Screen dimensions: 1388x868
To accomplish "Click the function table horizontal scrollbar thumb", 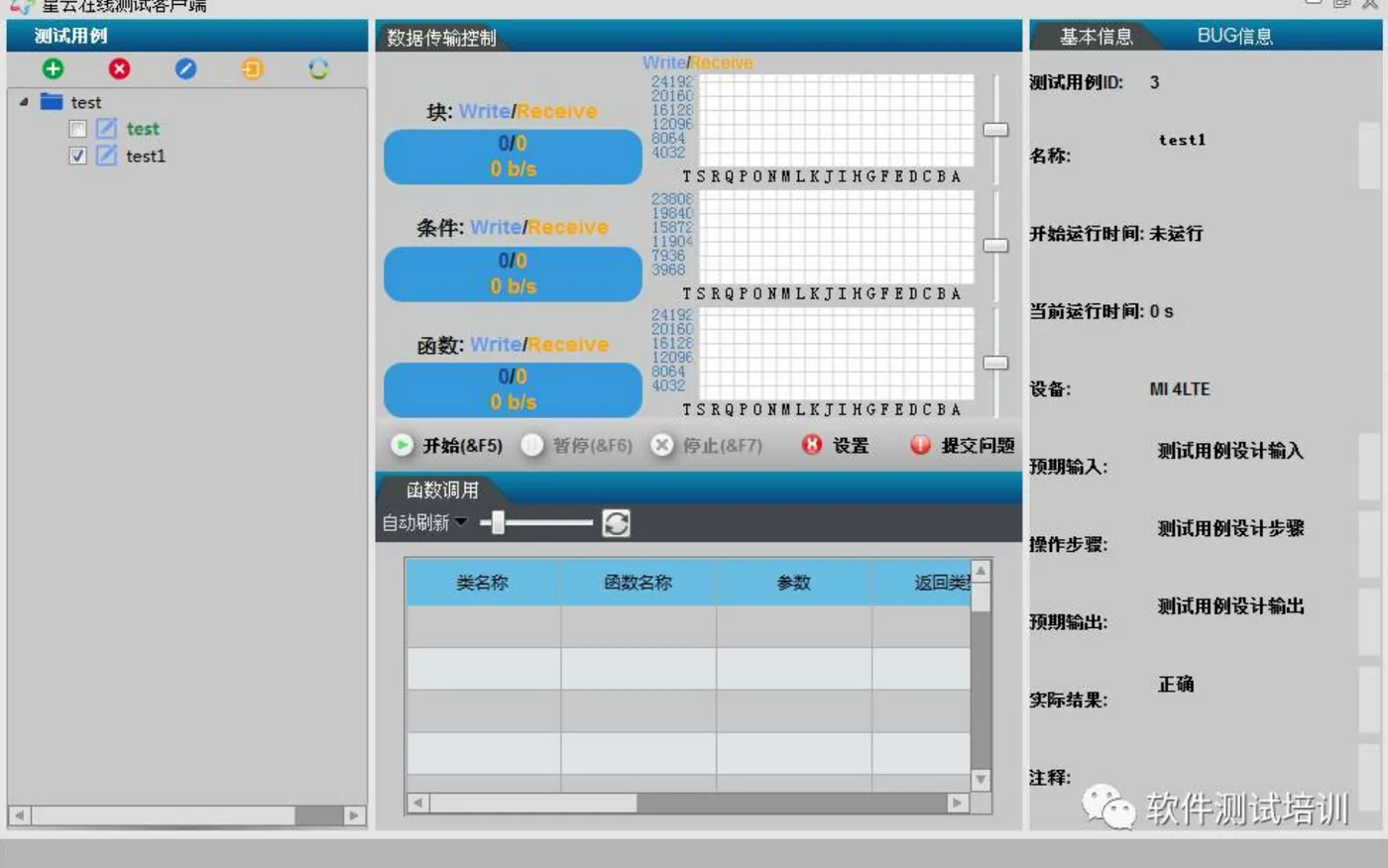I will click(x=532, y=803).
